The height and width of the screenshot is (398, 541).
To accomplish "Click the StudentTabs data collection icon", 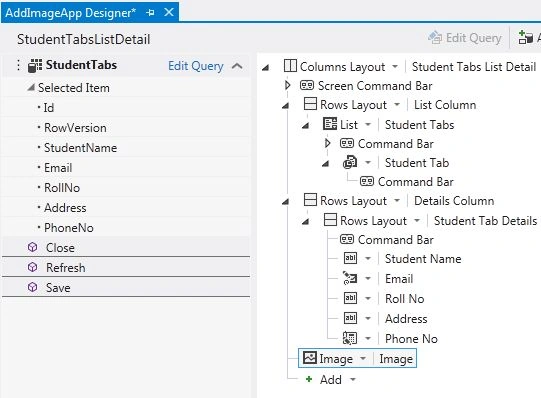I will 35,66.
